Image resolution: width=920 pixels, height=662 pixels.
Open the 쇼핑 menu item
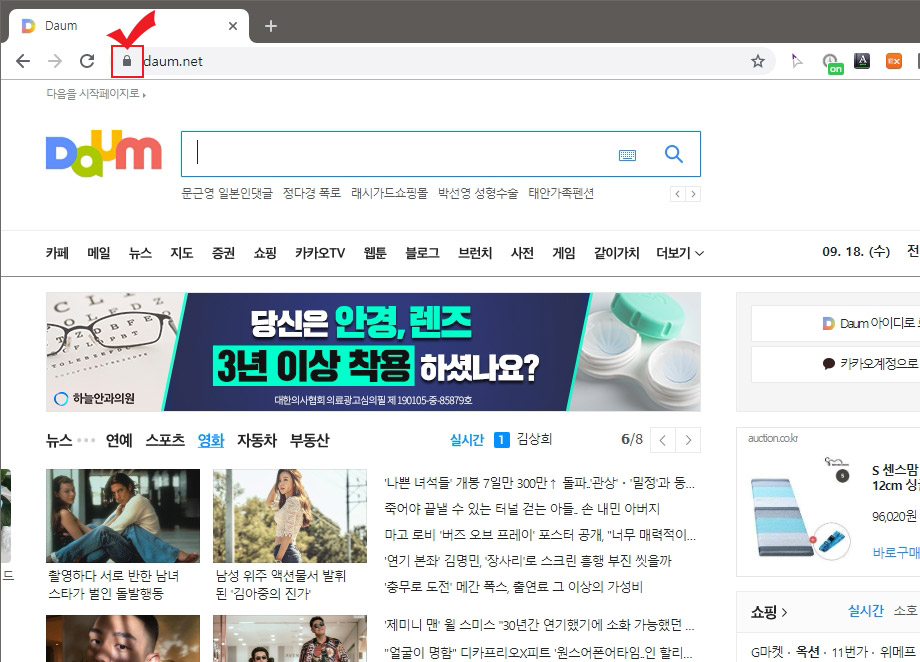pyautogui.click(x=265, y=253)
